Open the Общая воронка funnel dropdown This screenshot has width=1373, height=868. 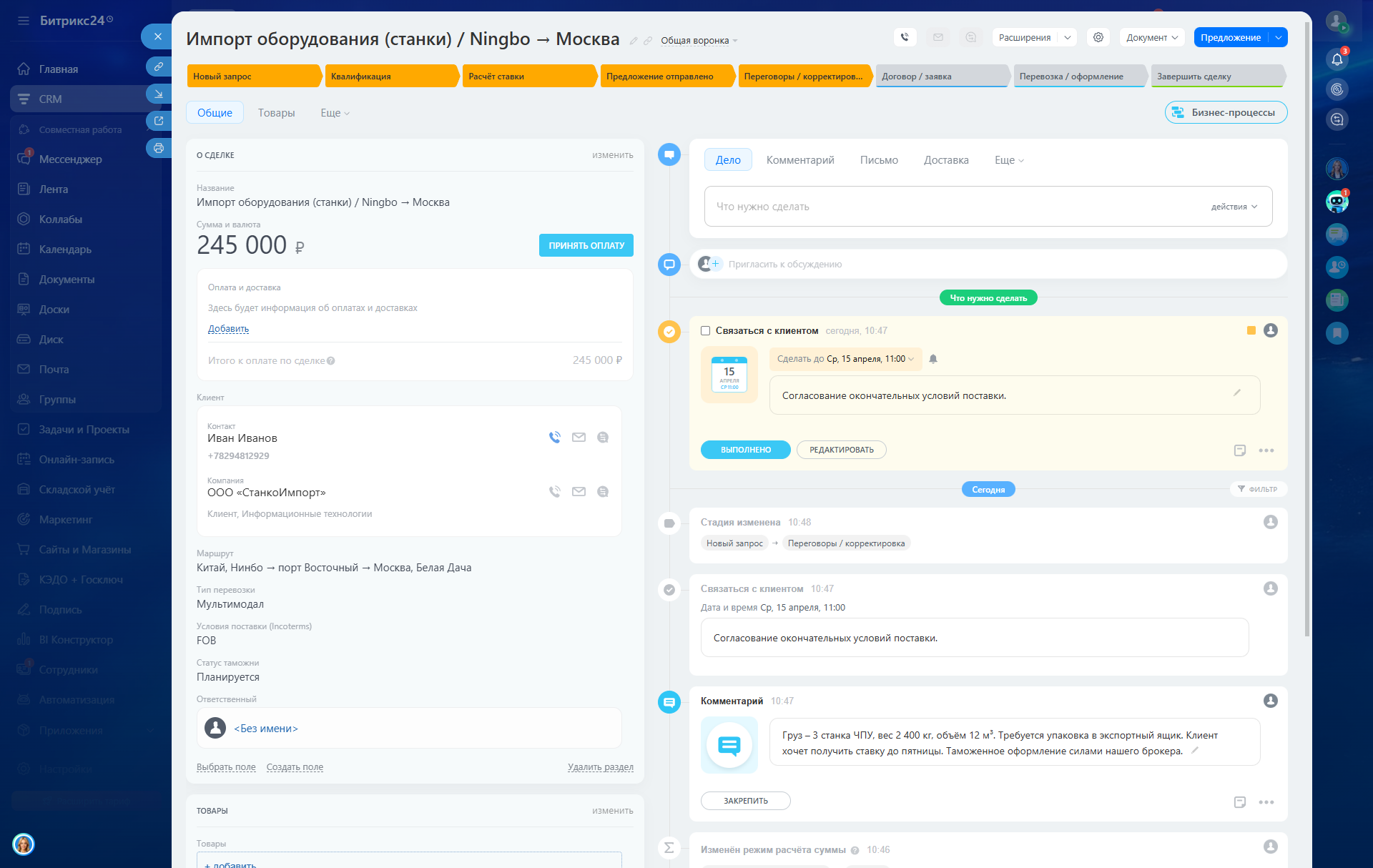699,41
